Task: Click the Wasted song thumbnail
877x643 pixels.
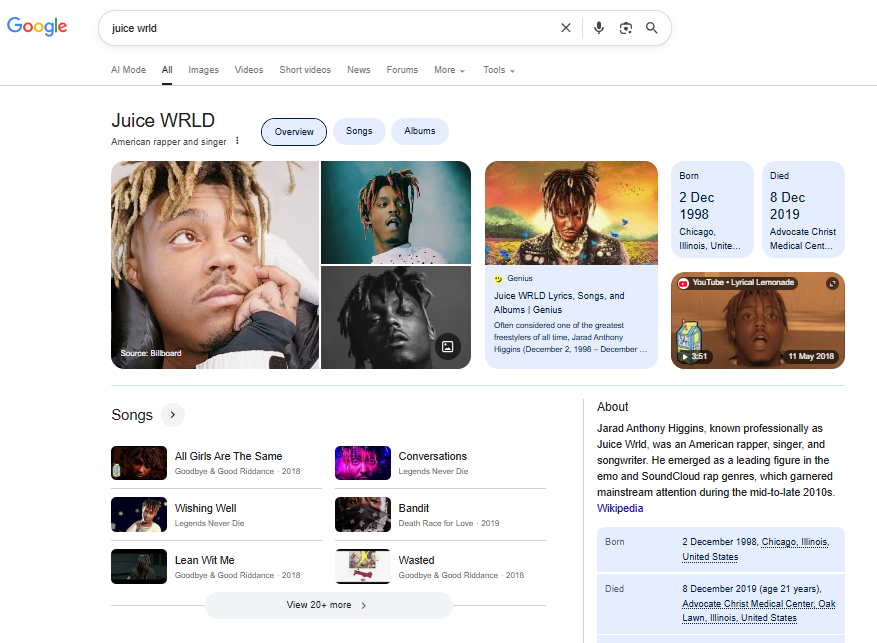Action: tap(363, 566)
